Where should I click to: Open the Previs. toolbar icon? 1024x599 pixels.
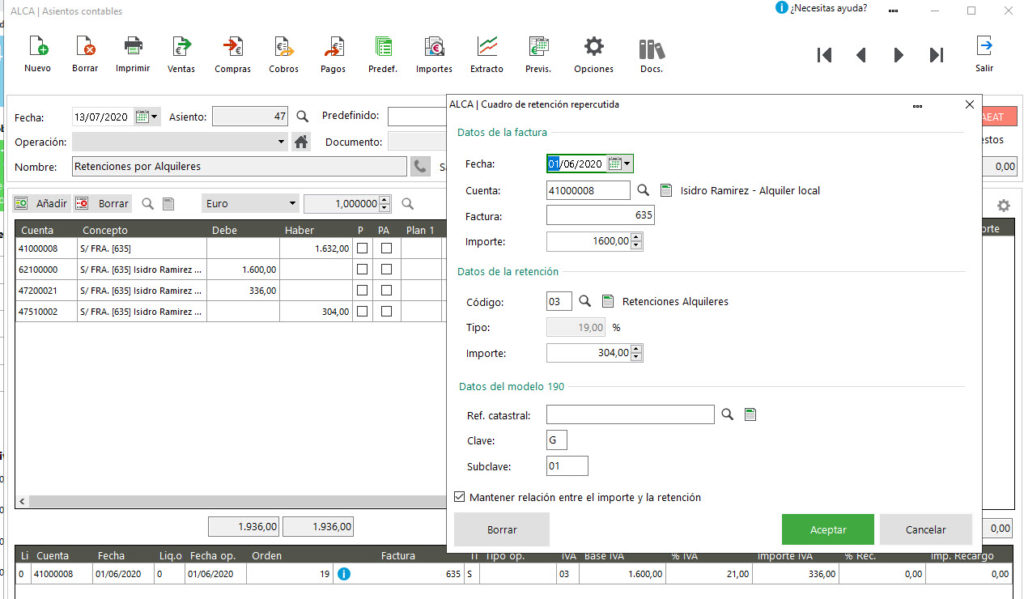coord(538,54)
